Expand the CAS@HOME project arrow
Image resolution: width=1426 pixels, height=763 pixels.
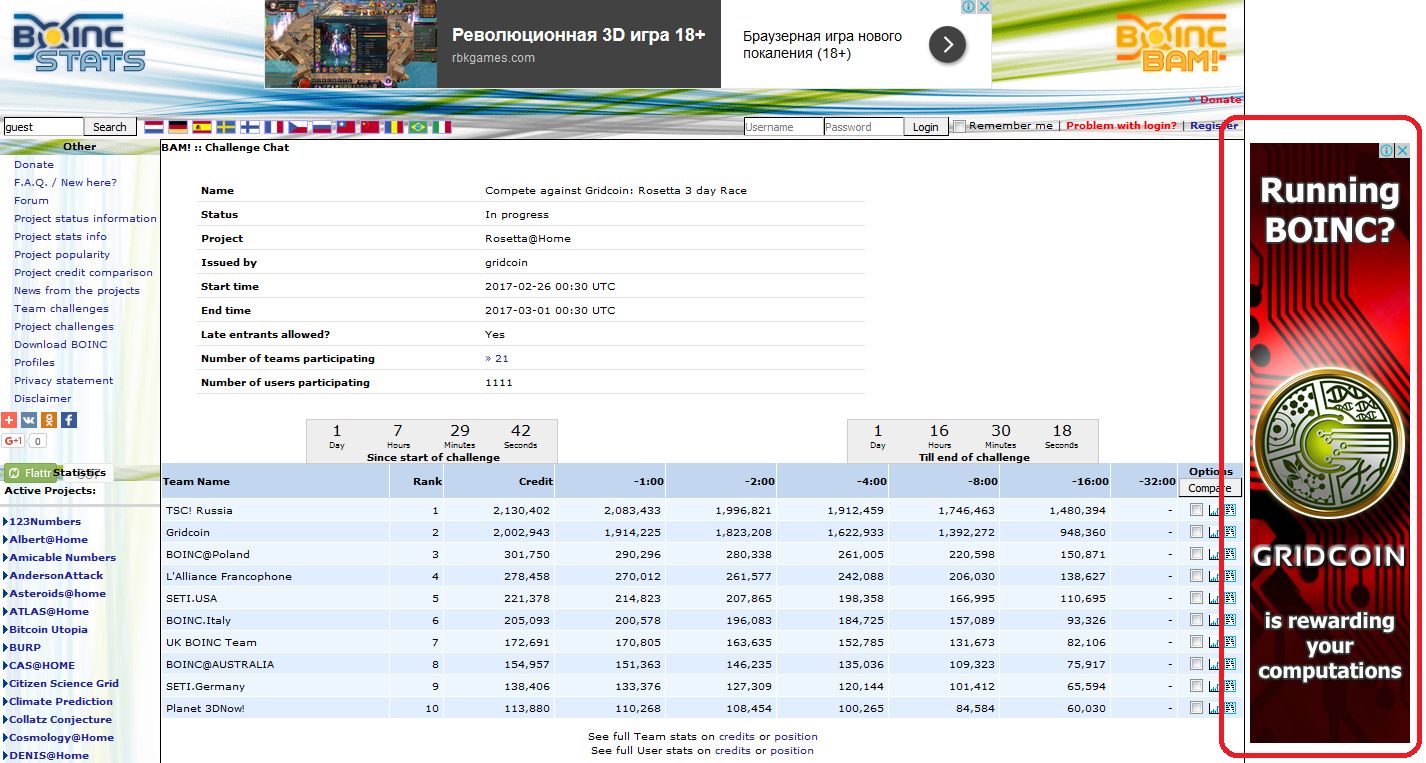click(5, 666)
